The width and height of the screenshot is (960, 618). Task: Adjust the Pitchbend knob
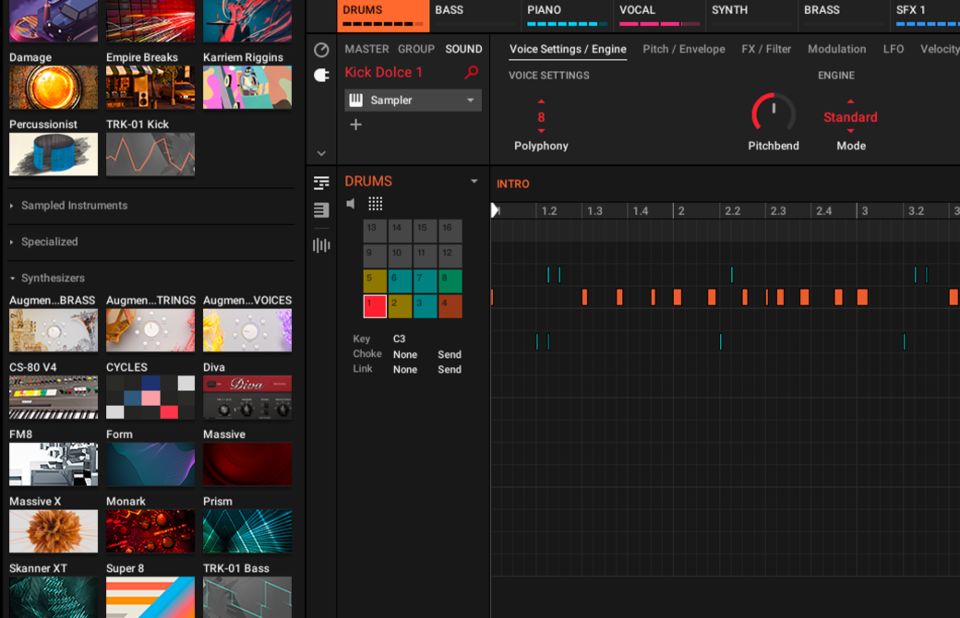pos(773,114)
